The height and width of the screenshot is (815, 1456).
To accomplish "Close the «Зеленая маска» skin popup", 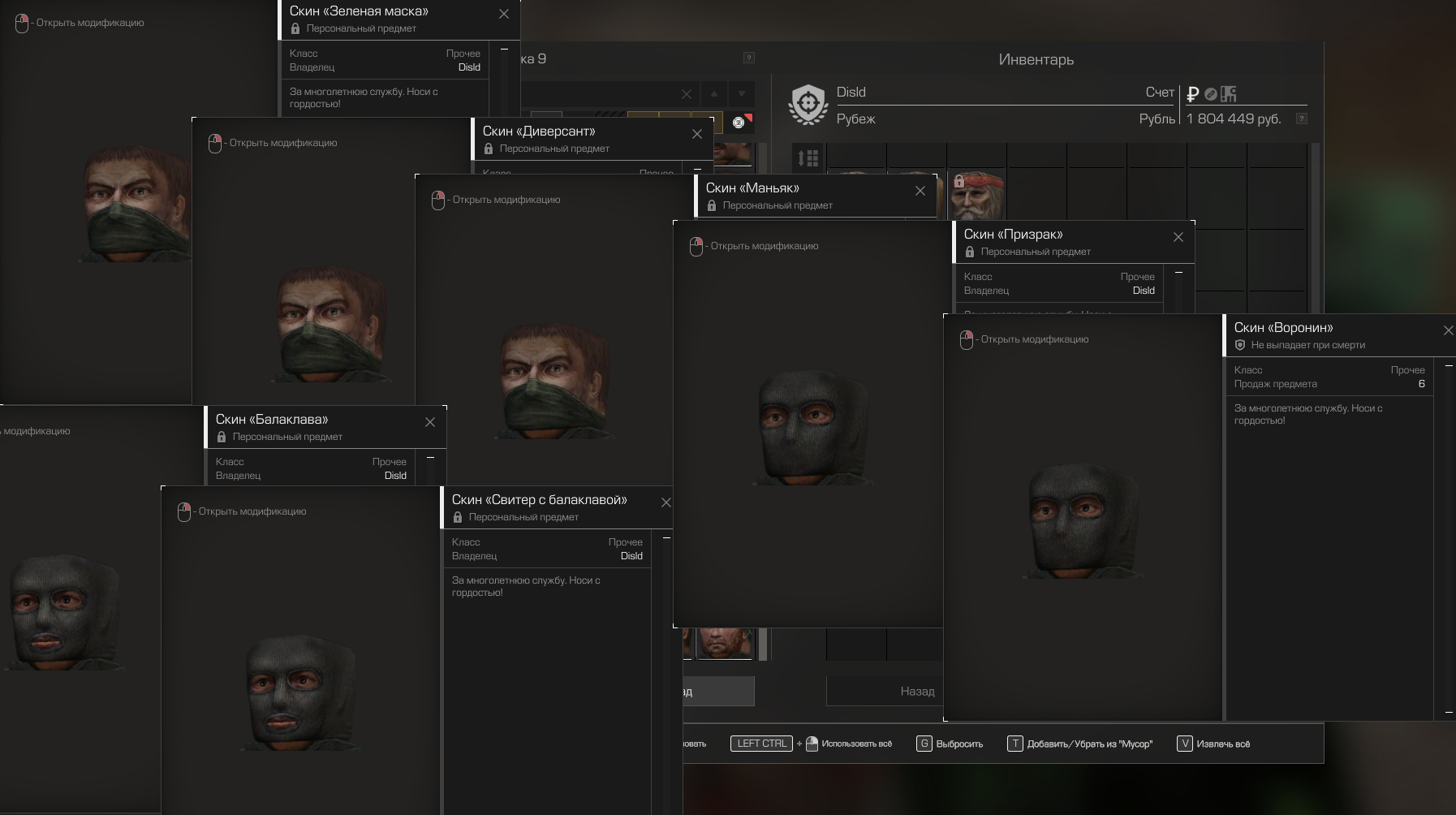I will pyautogui.click(x=504, y=14).
